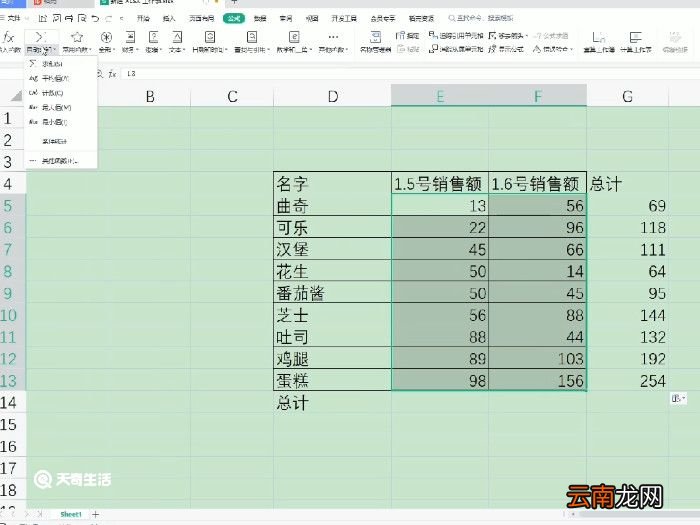The width and height of the screenshot is (700, 525).
Task: Choose Sum (求和) from the AutoSum menu
Action: point(61,64)
